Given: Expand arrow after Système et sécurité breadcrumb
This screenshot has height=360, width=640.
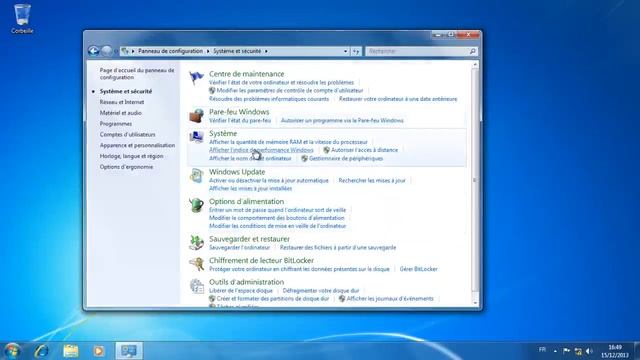Looking at the screenshot, I should click(266, 51).
